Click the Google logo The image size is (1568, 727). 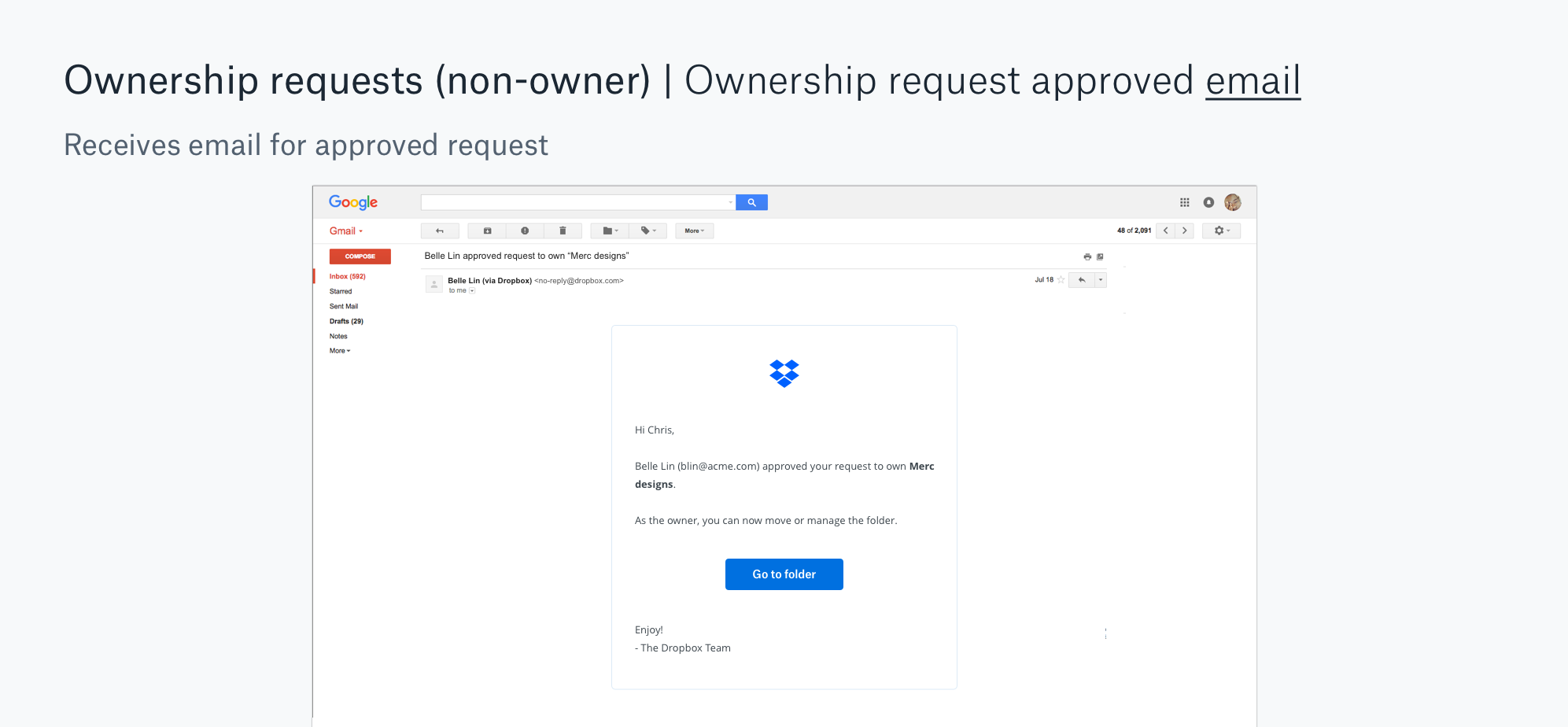click(353, 202)
